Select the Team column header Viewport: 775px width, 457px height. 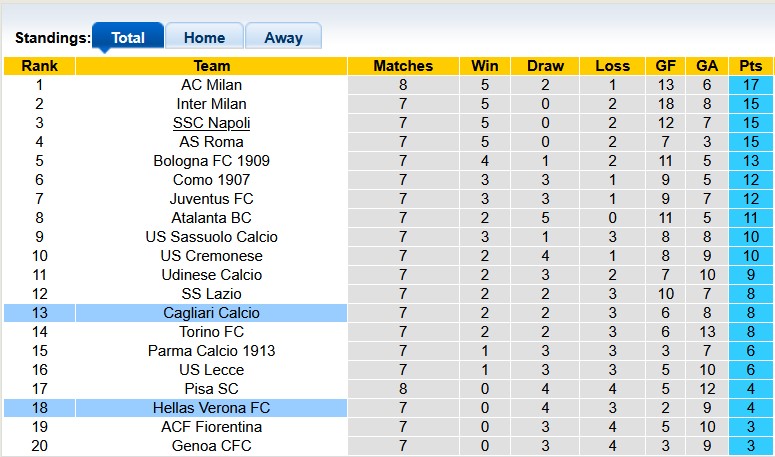[x=211, y=66]
